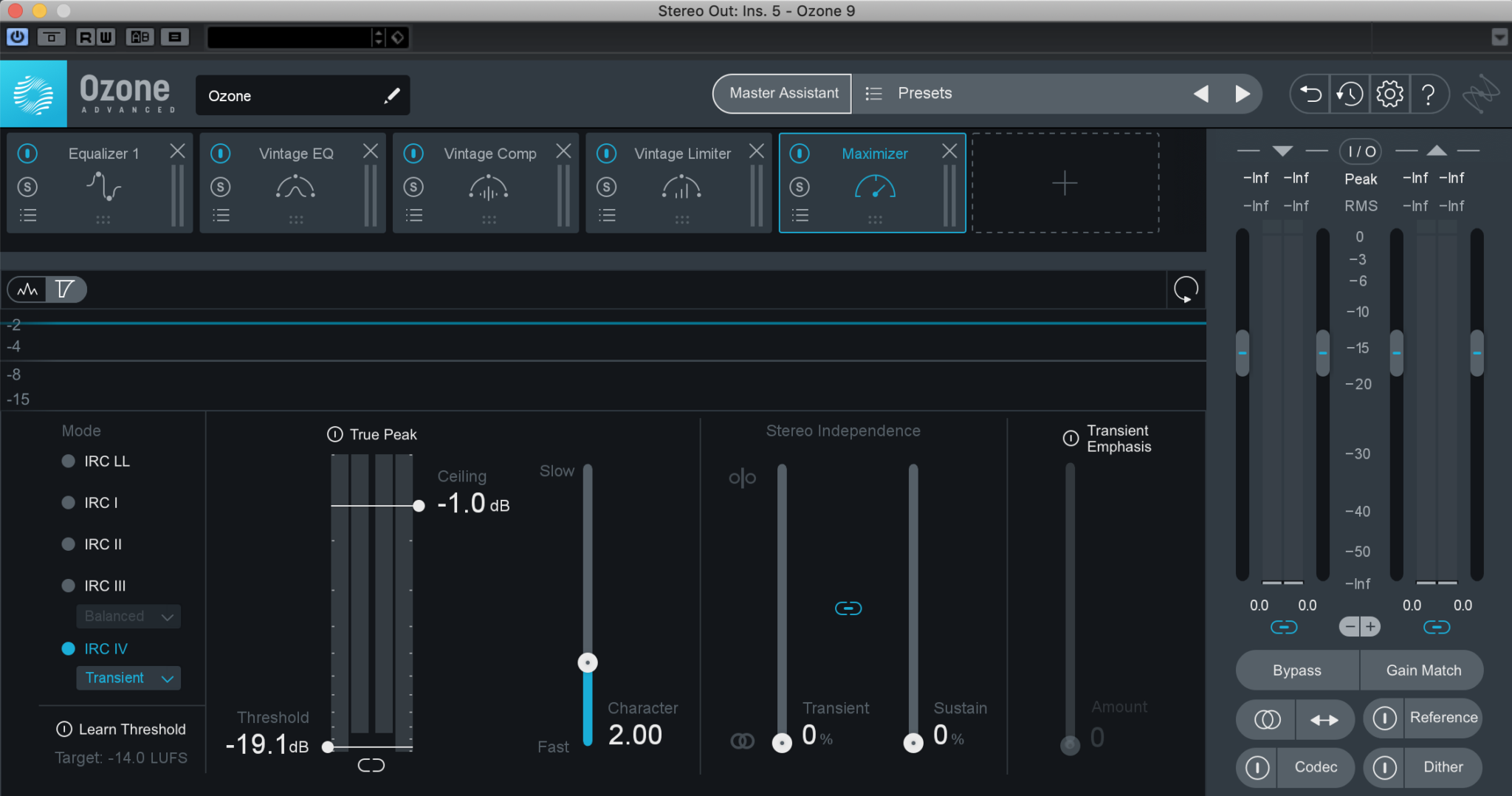Open Ozone settings gear
Viewport: 1512px width, 796px height.
click(1389, 94)
